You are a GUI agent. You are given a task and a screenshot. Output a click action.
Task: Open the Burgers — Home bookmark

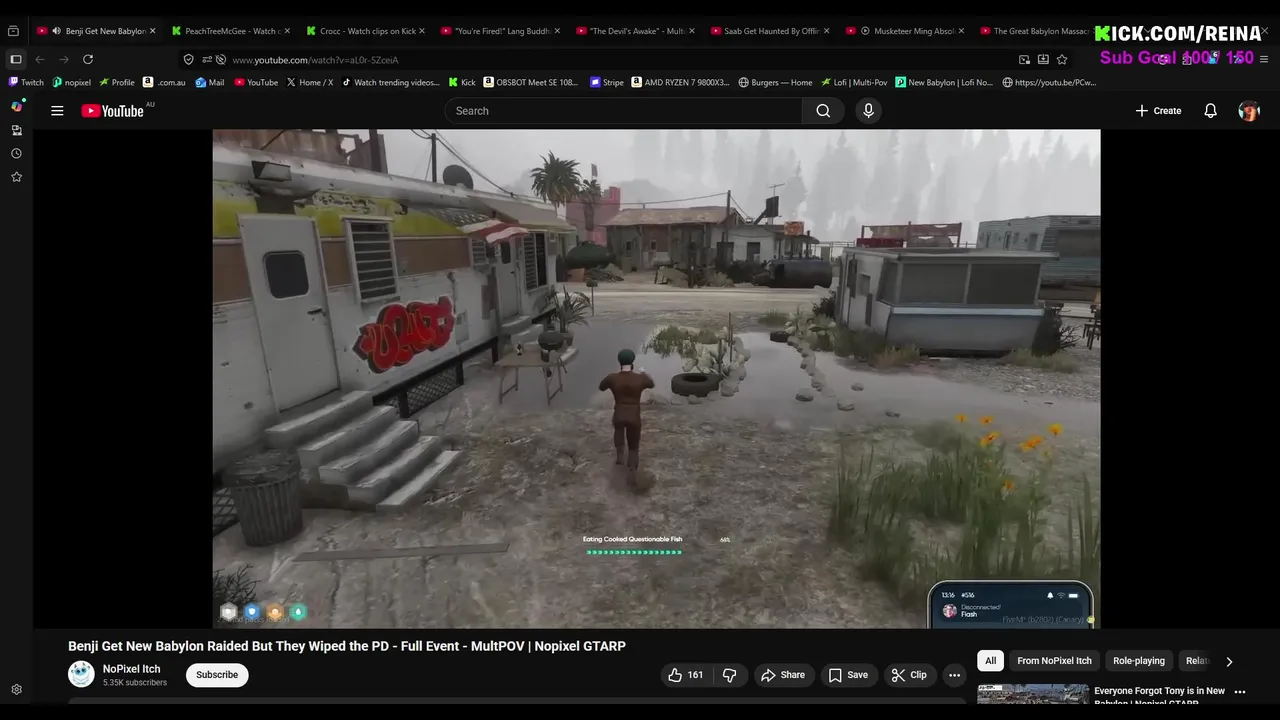[x=775, y=82]
